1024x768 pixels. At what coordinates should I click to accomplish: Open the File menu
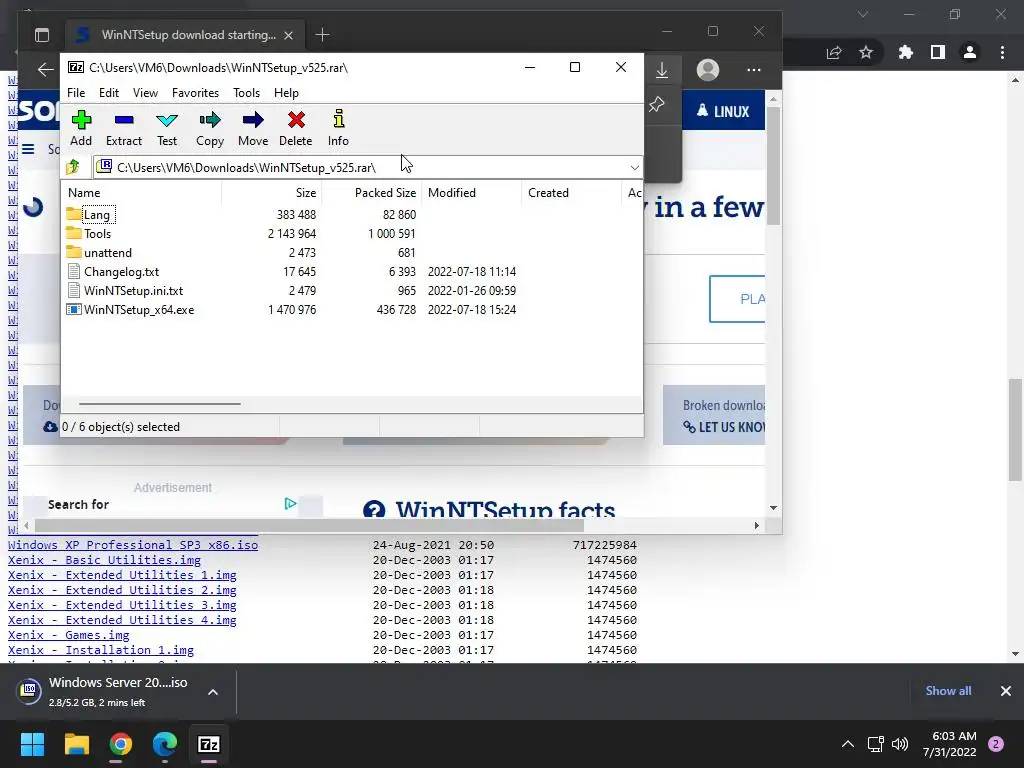tap(76, 93)
